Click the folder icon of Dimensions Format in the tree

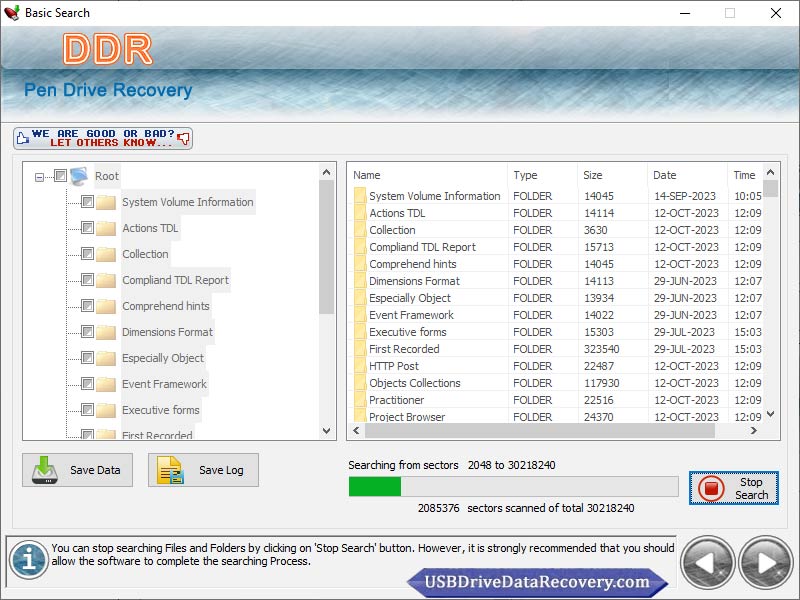pos(106,332)
